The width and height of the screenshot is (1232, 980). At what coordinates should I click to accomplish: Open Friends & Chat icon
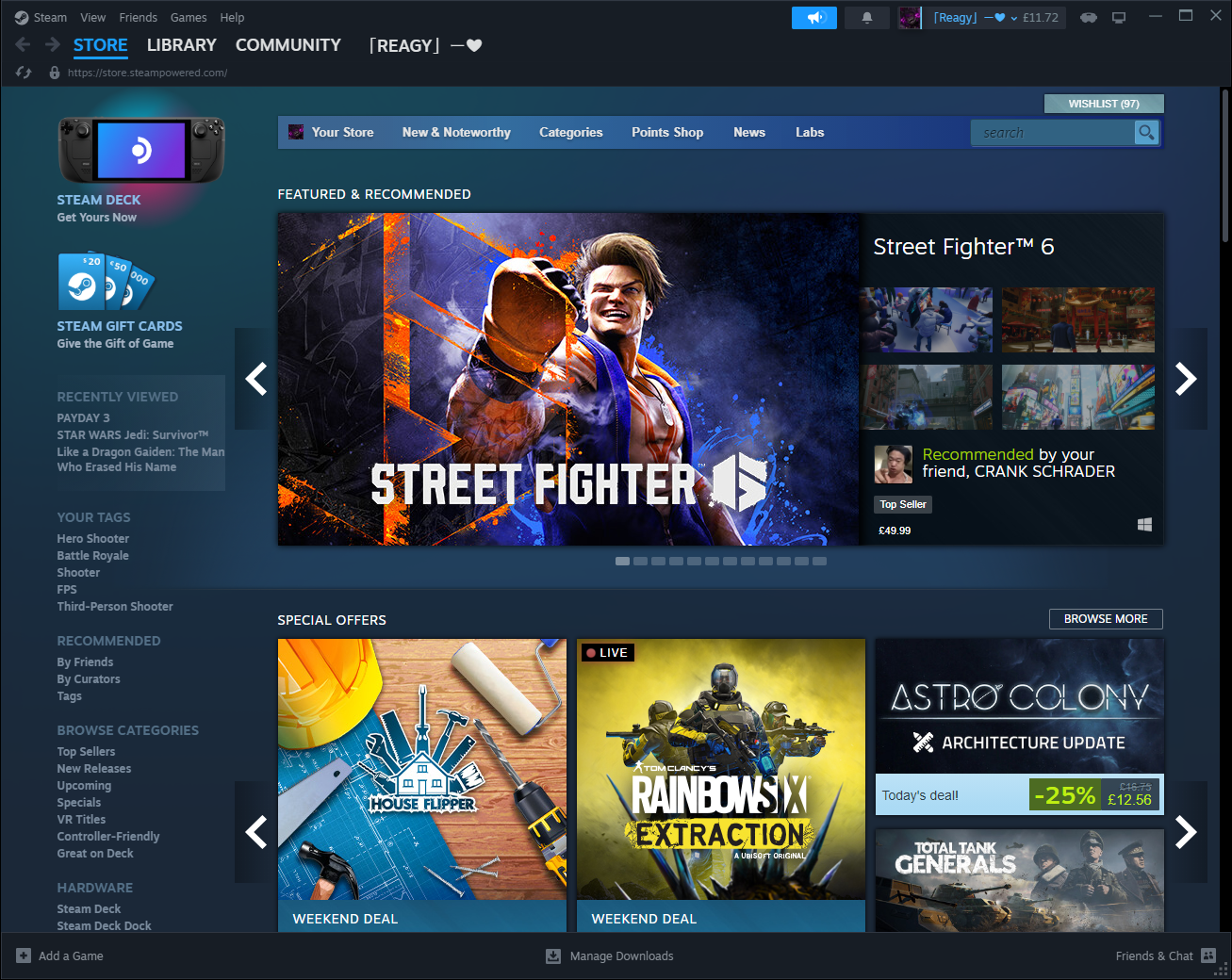1208,955
